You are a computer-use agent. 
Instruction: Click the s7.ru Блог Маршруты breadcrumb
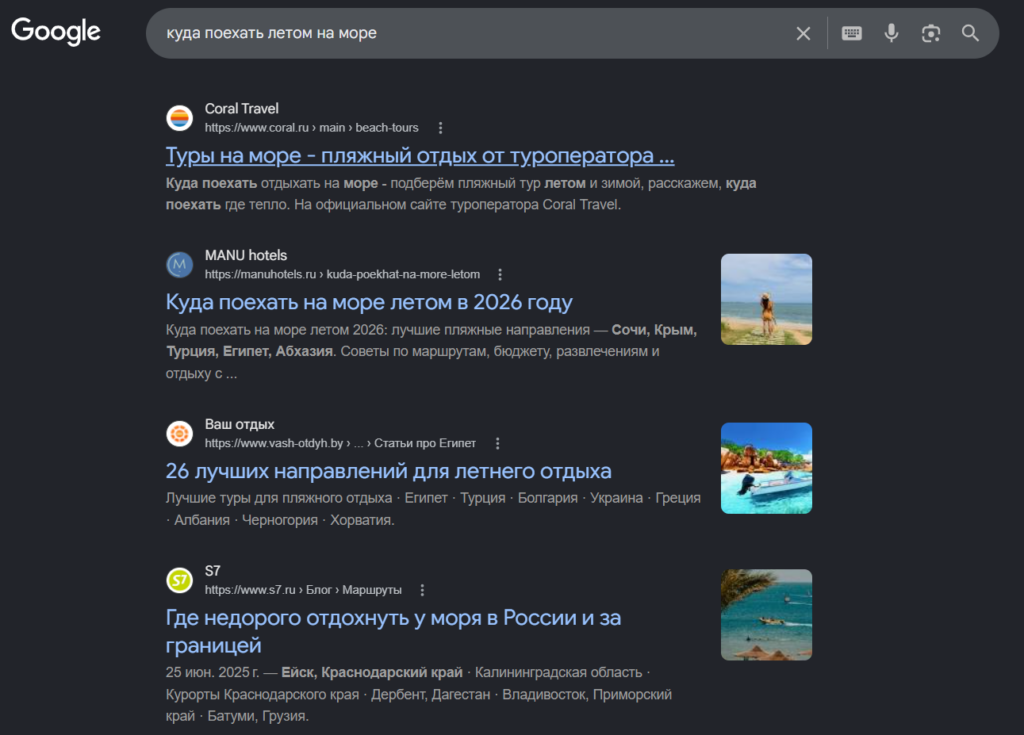[303, 590]
